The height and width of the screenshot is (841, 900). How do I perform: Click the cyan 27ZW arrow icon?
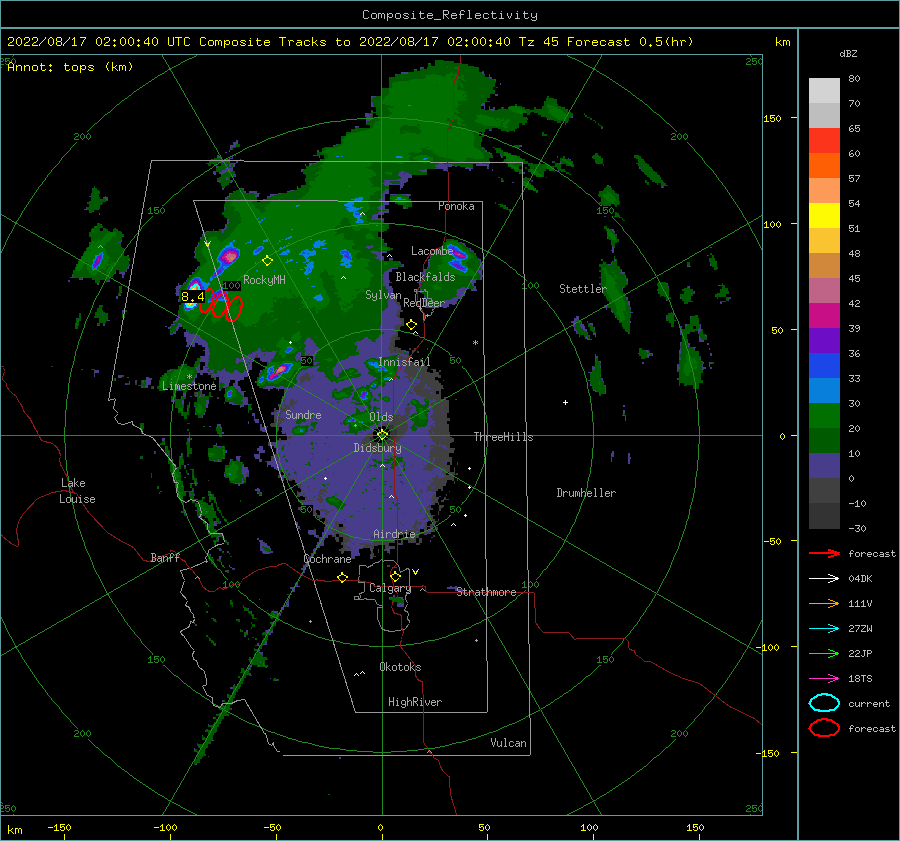(x=824, y=629)
